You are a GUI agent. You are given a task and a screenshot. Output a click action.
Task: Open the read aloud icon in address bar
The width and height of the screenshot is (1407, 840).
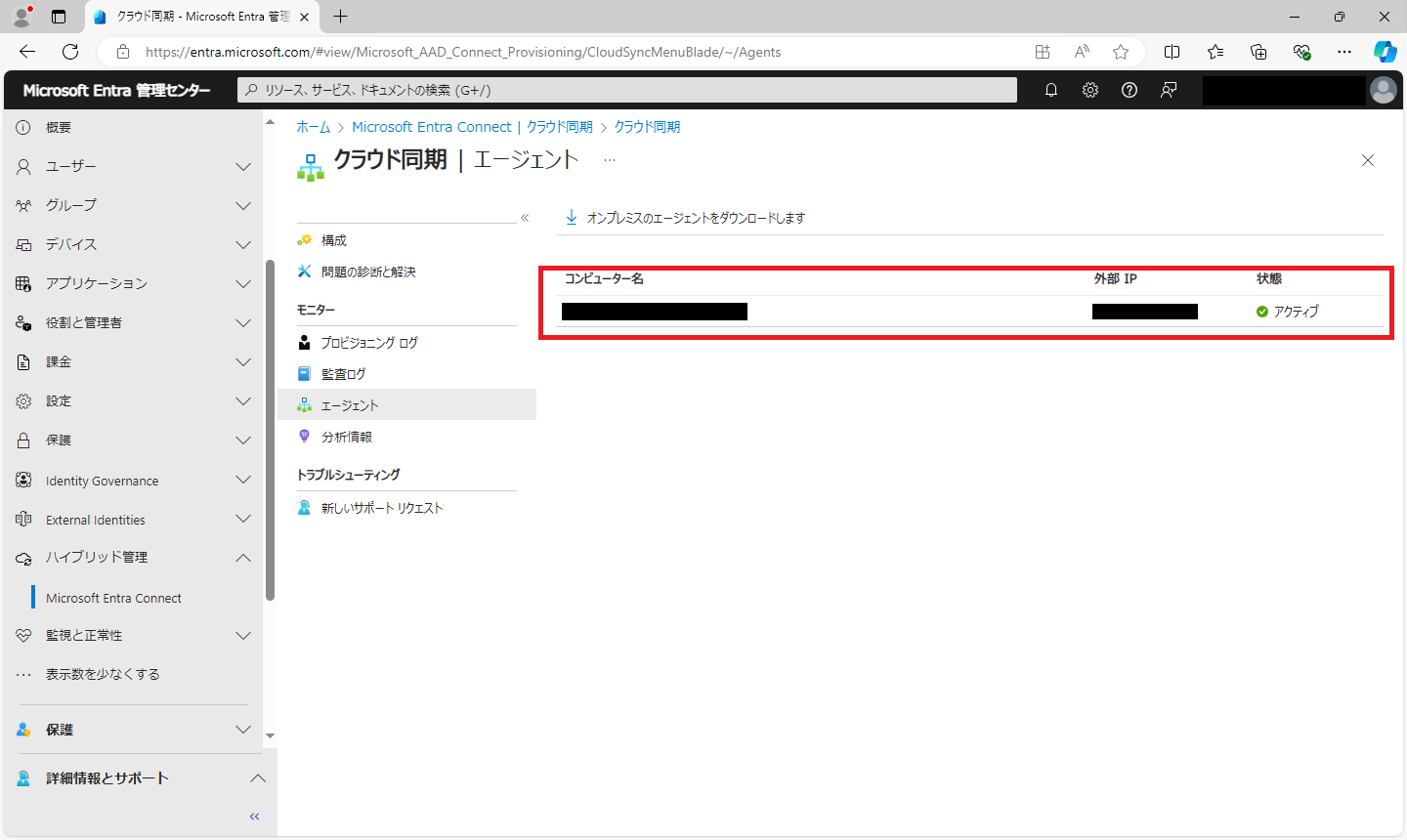pyautogui.click(x=1082, y=52)
